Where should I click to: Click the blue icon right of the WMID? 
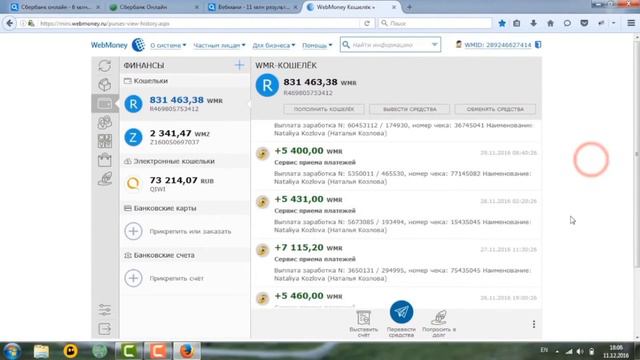[x=538, y=44]
